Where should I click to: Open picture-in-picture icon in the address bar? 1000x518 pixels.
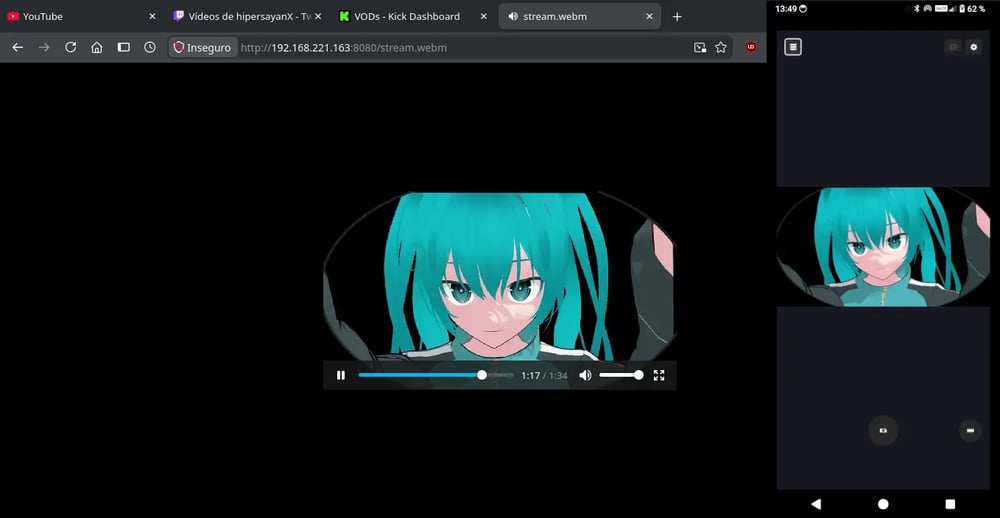(x=700, y=48)
